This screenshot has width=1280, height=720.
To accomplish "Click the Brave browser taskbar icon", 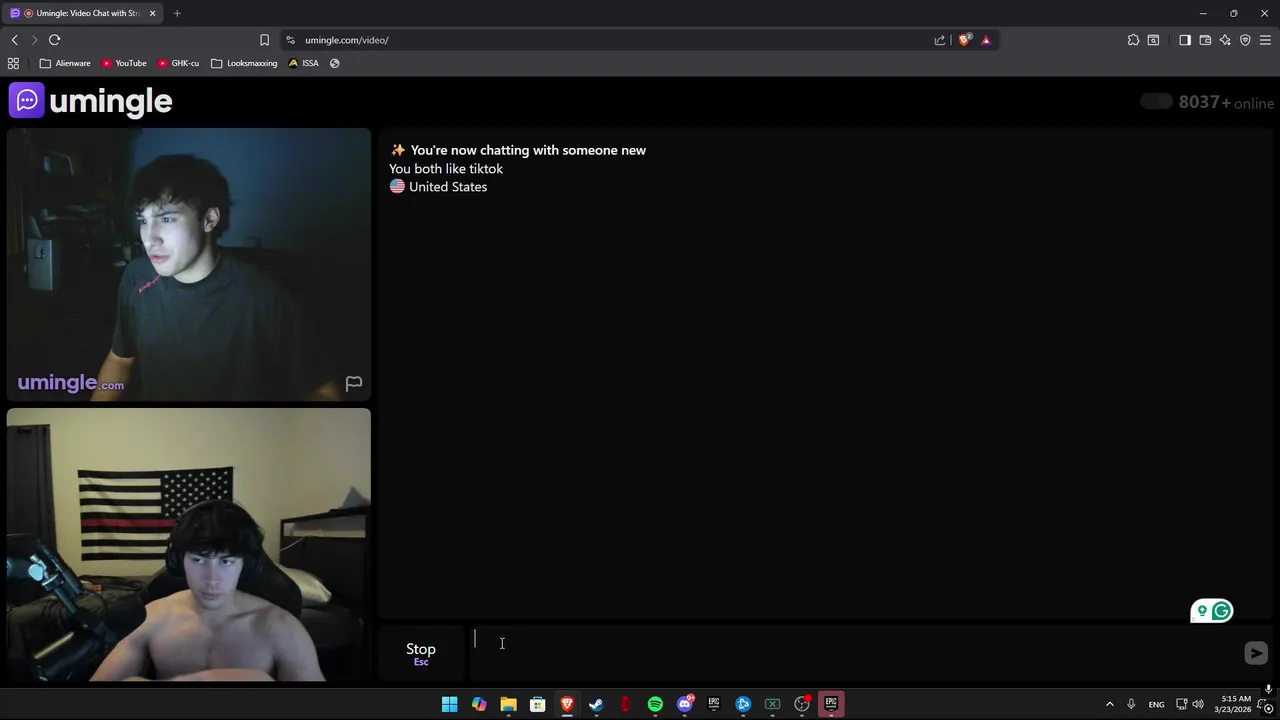I will [567, 704].
